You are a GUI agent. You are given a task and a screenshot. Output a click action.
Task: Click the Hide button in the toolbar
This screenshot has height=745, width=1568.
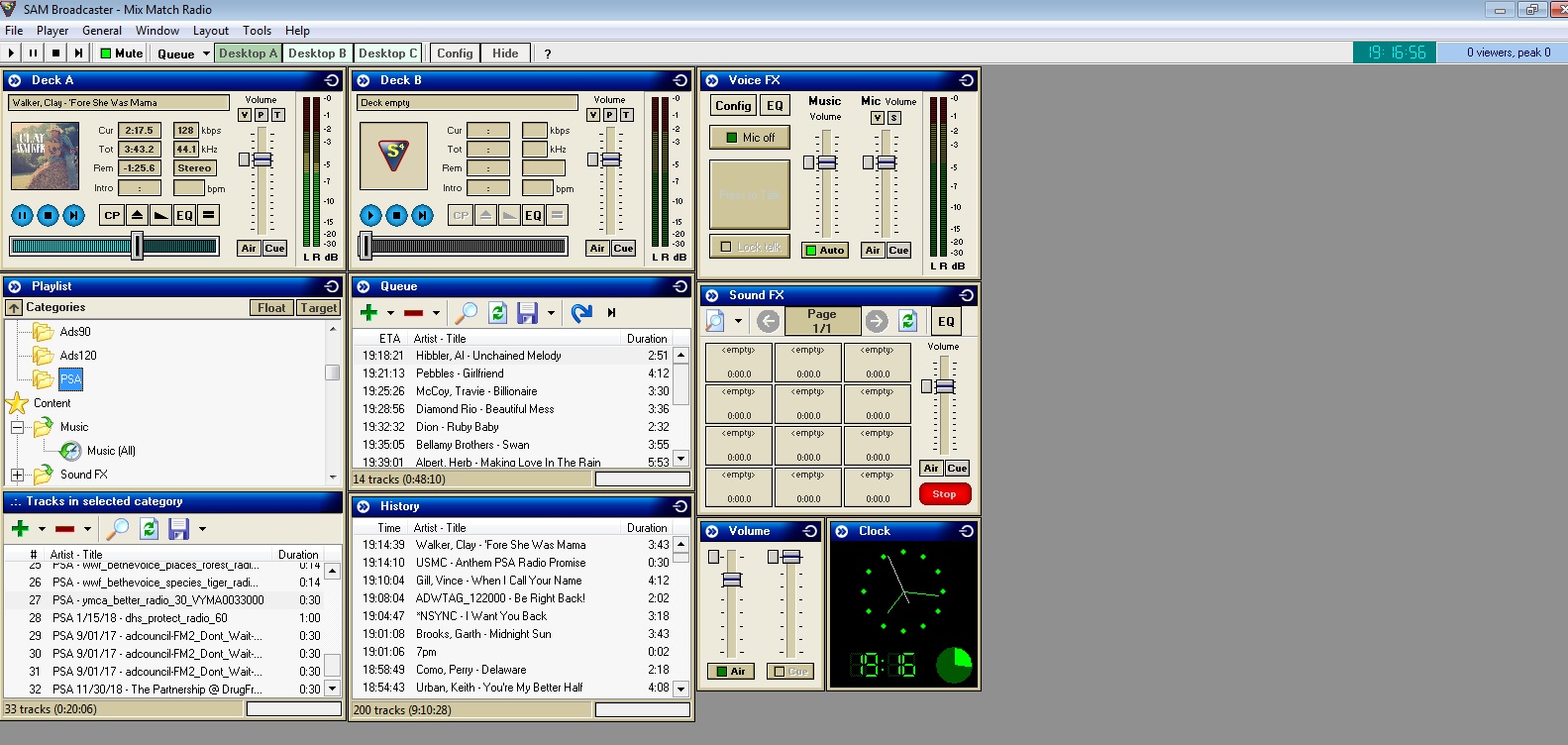coord(505,53)
